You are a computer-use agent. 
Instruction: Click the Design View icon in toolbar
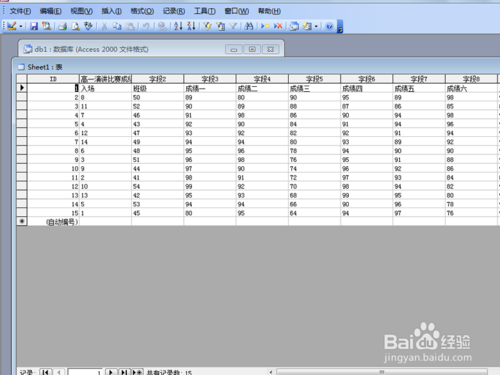click(x=12, y=26)
